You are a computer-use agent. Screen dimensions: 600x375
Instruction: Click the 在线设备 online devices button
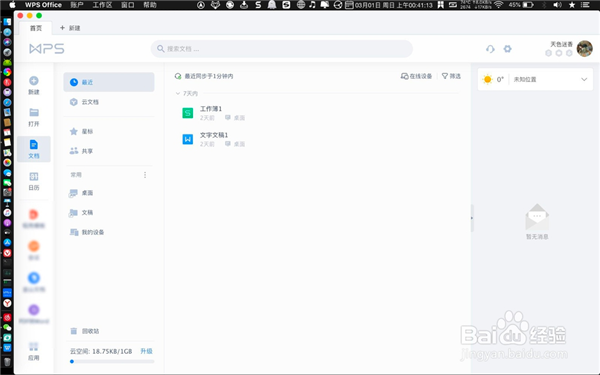tap(416, 76)
